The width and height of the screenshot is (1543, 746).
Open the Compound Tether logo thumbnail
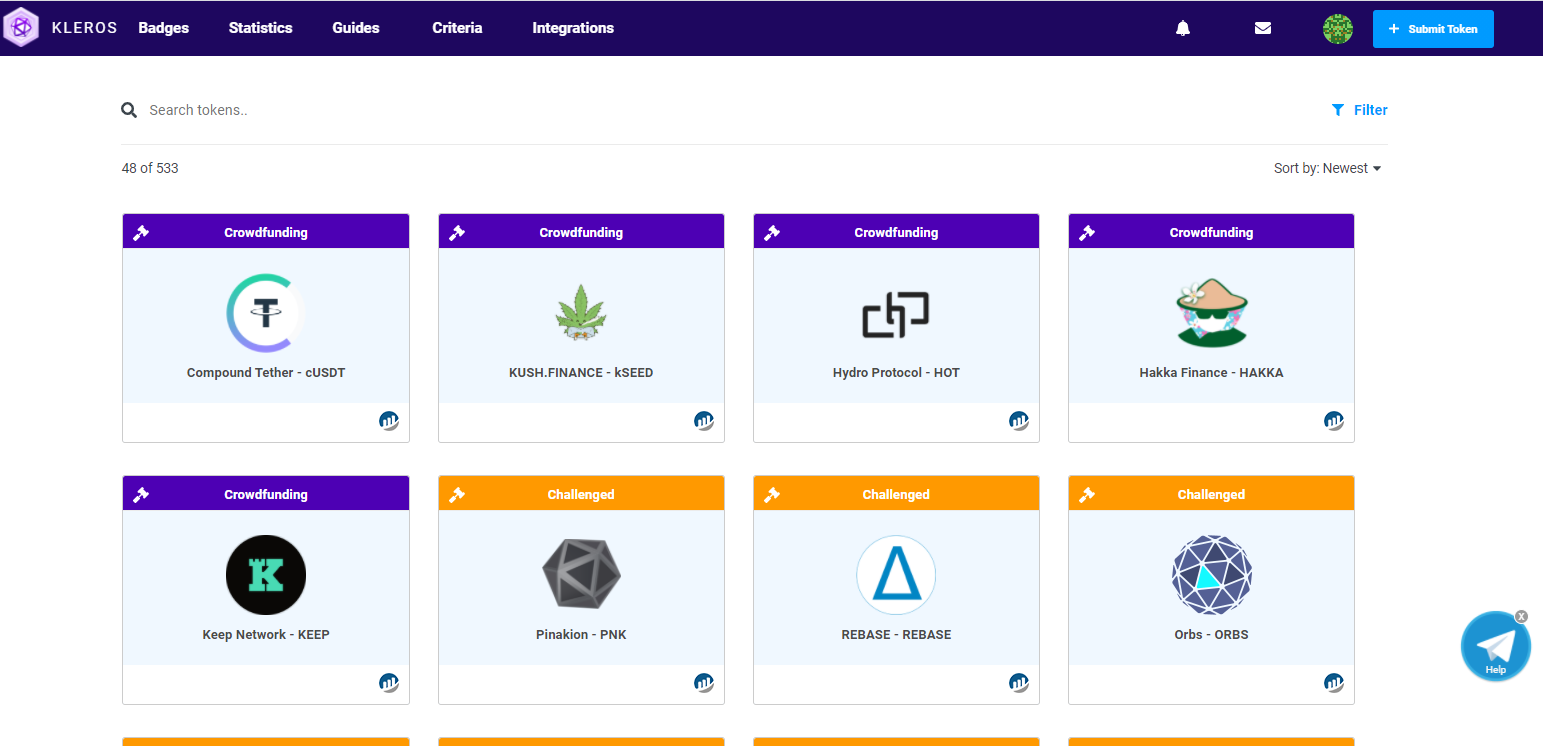point(266,313)
